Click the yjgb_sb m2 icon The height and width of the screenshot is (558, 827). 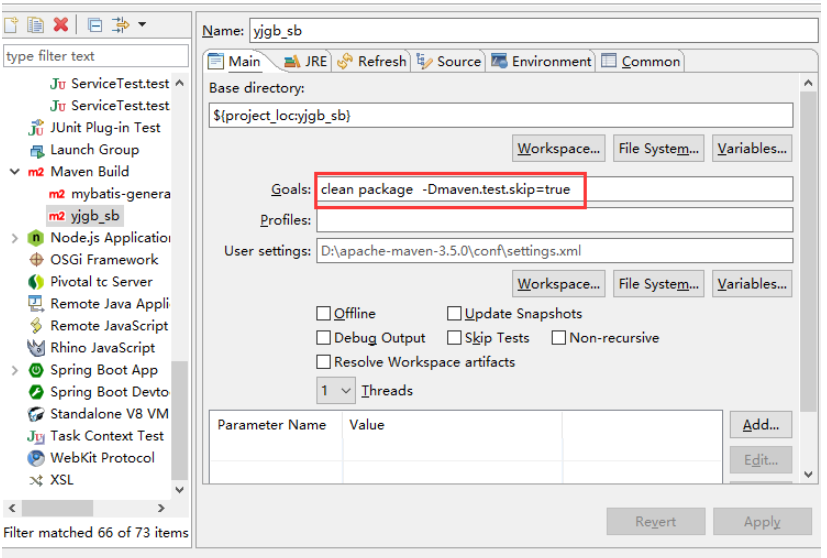(x=56, y=216)
